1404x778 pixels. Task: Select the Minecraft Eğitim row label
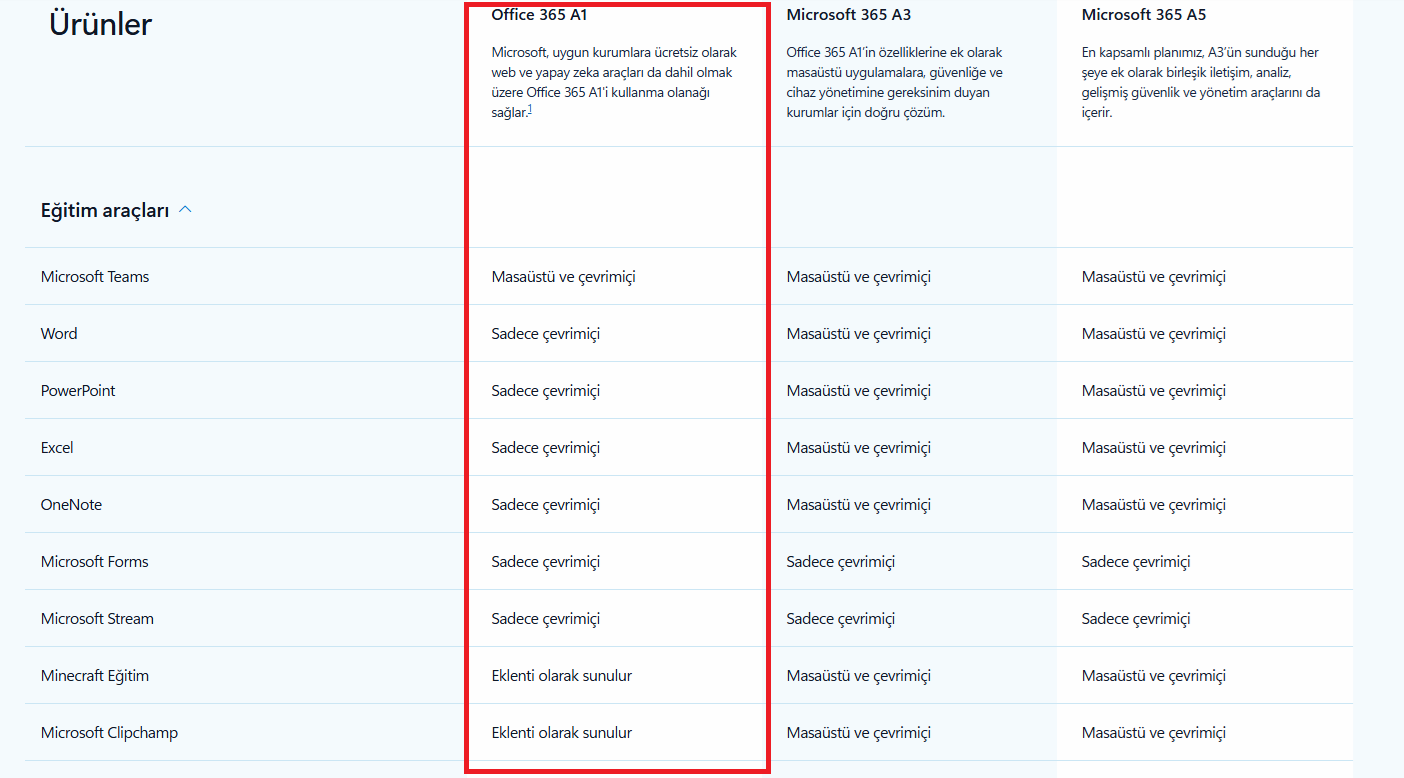tap(95, 676)
